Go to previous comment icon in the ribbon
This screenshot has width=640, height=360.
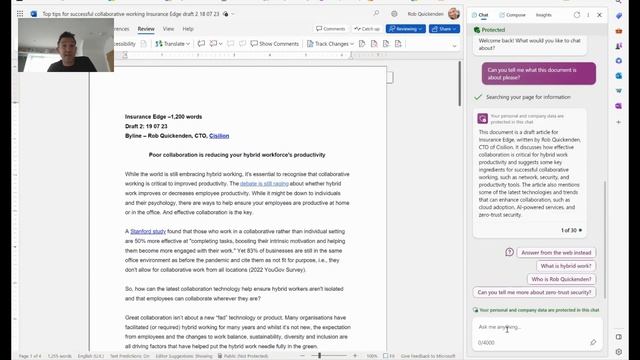coord(231,44)
